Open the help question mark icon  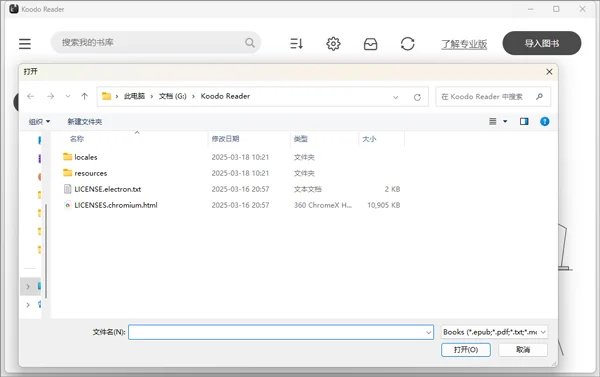tap(545, 121)
